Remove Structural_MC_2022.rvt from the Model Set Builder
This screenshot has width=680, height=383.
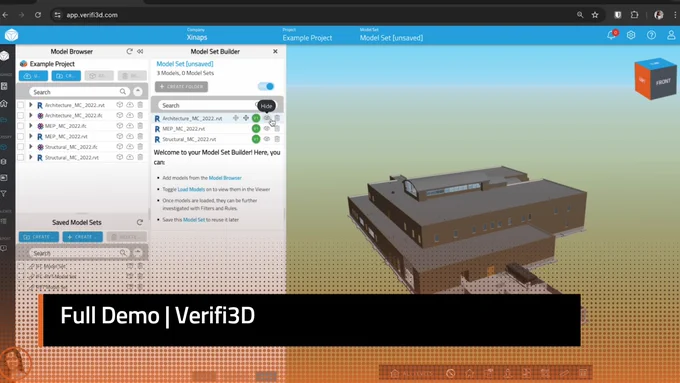[x=277, y=139]
